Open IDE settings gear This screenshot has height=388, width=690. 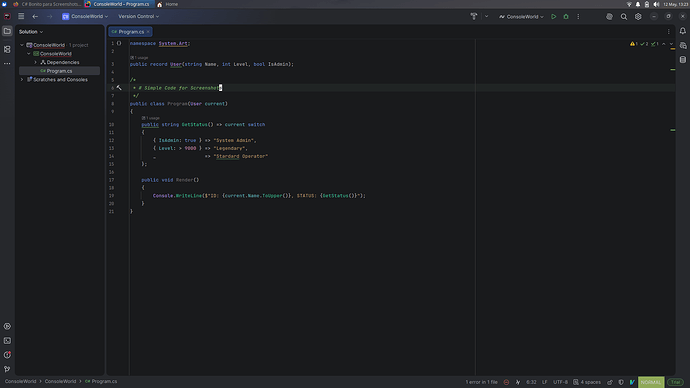(x=638, y=17)
